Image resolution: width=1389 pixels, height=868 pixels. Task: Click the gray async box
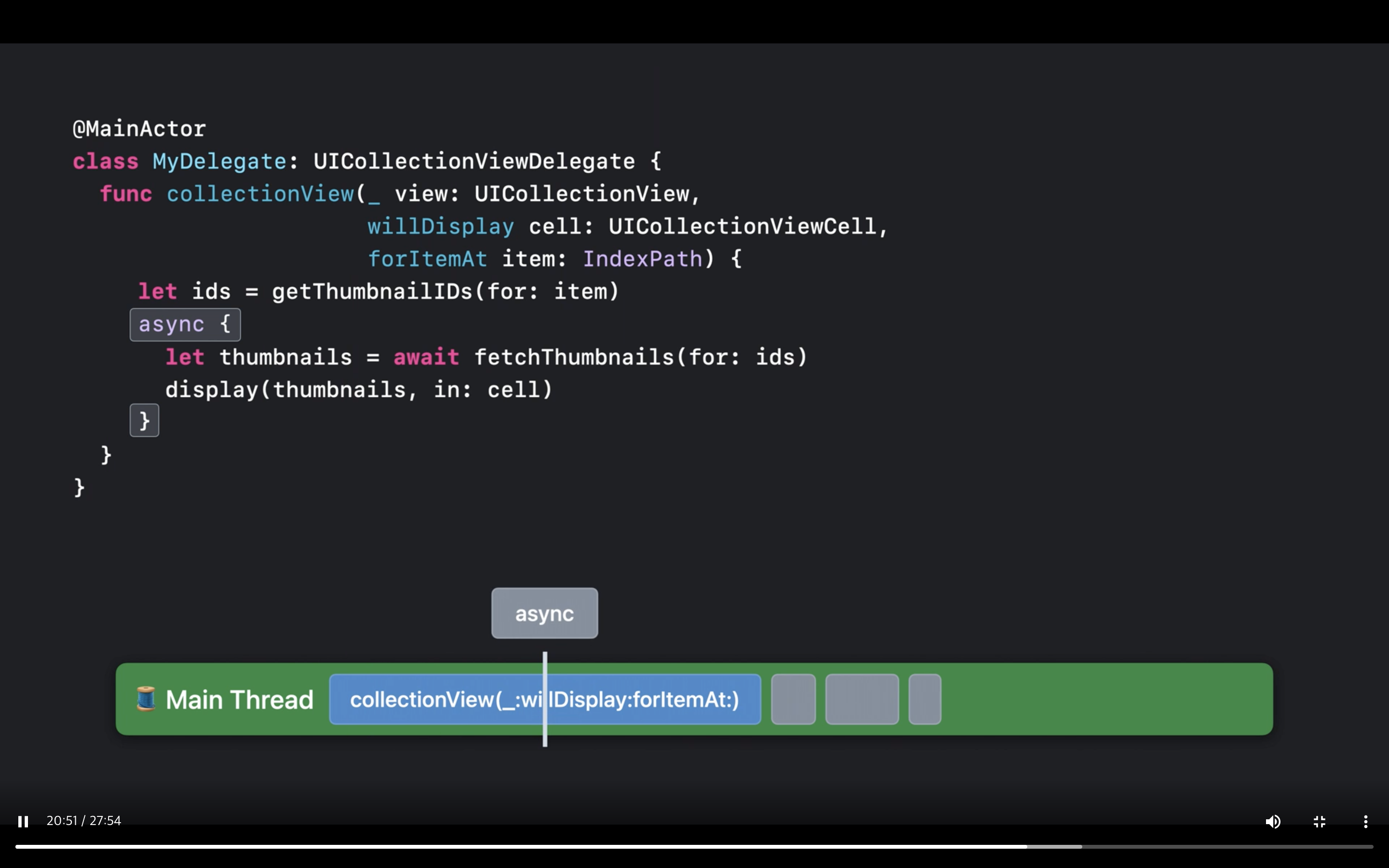tap(544, 613)
